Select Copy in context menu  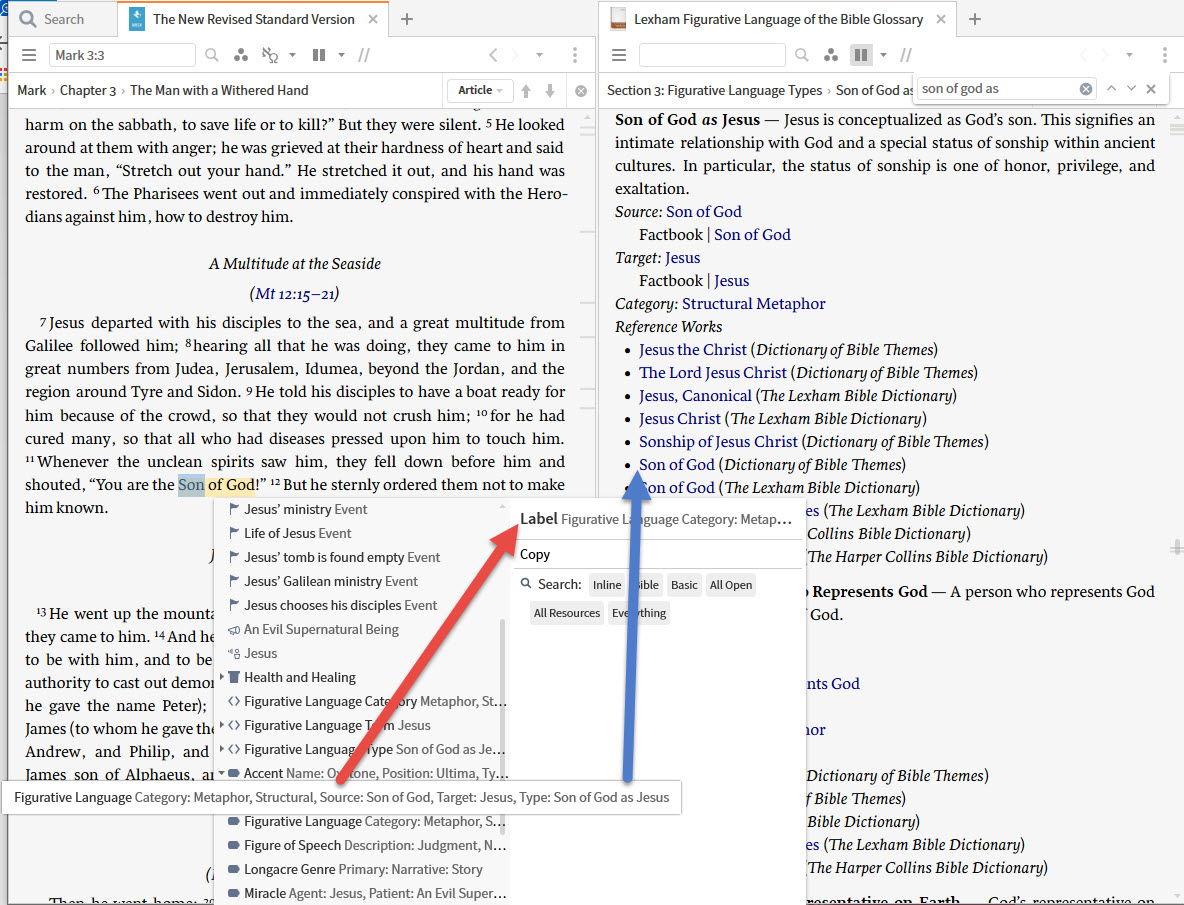click(535, 555)
